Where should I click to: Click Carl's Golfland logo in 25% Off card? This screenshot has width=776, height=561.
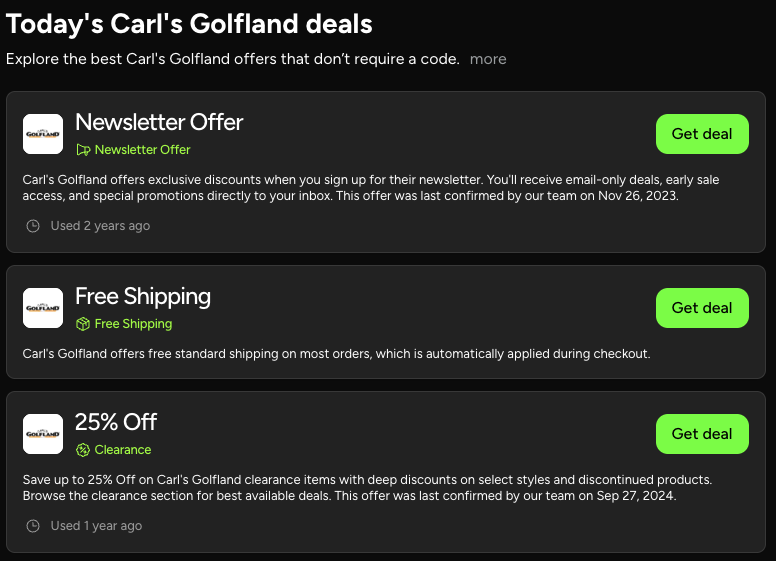(43, 434)
